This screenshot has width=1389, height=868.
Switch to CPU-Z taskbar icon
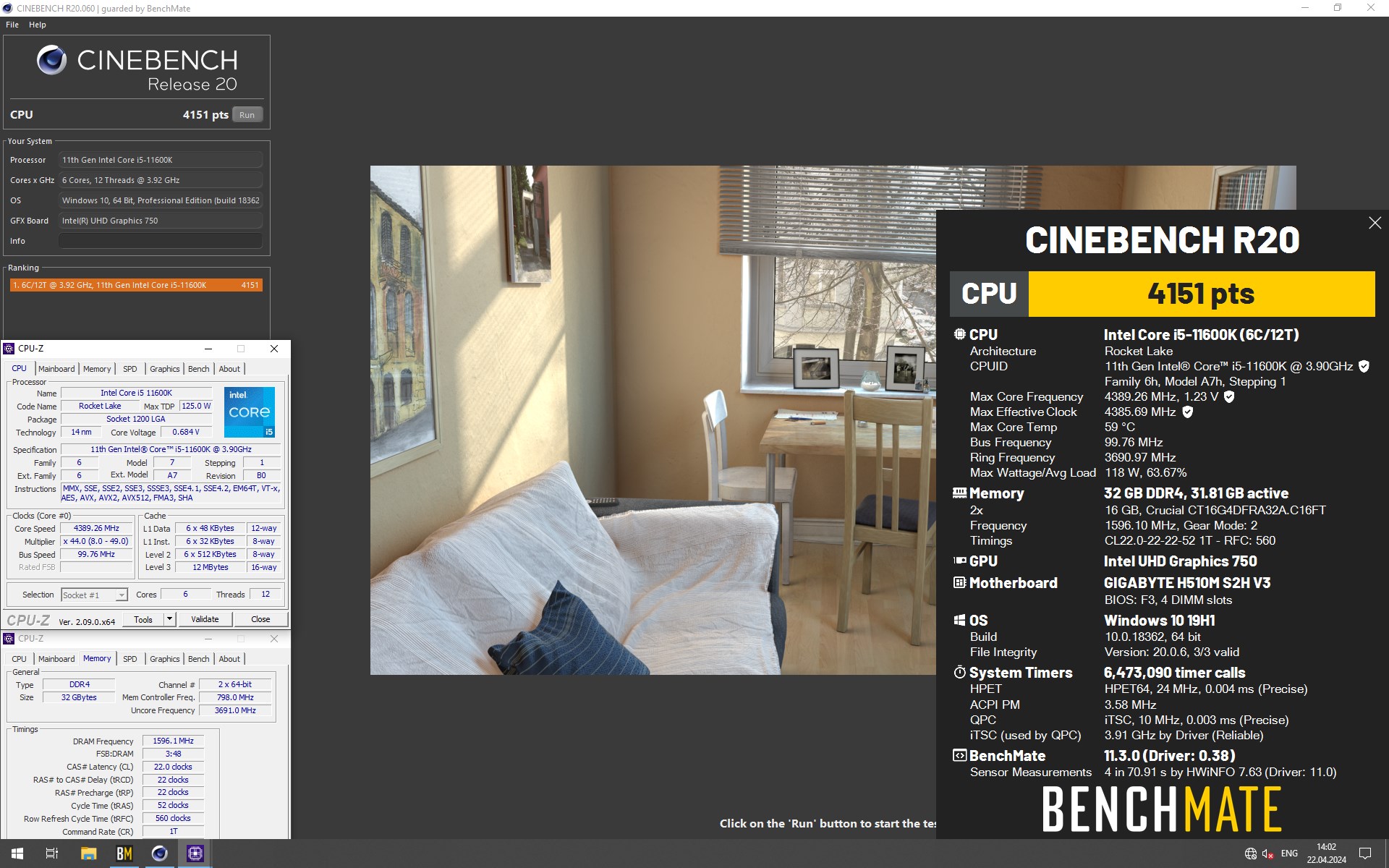pos(195,854)
